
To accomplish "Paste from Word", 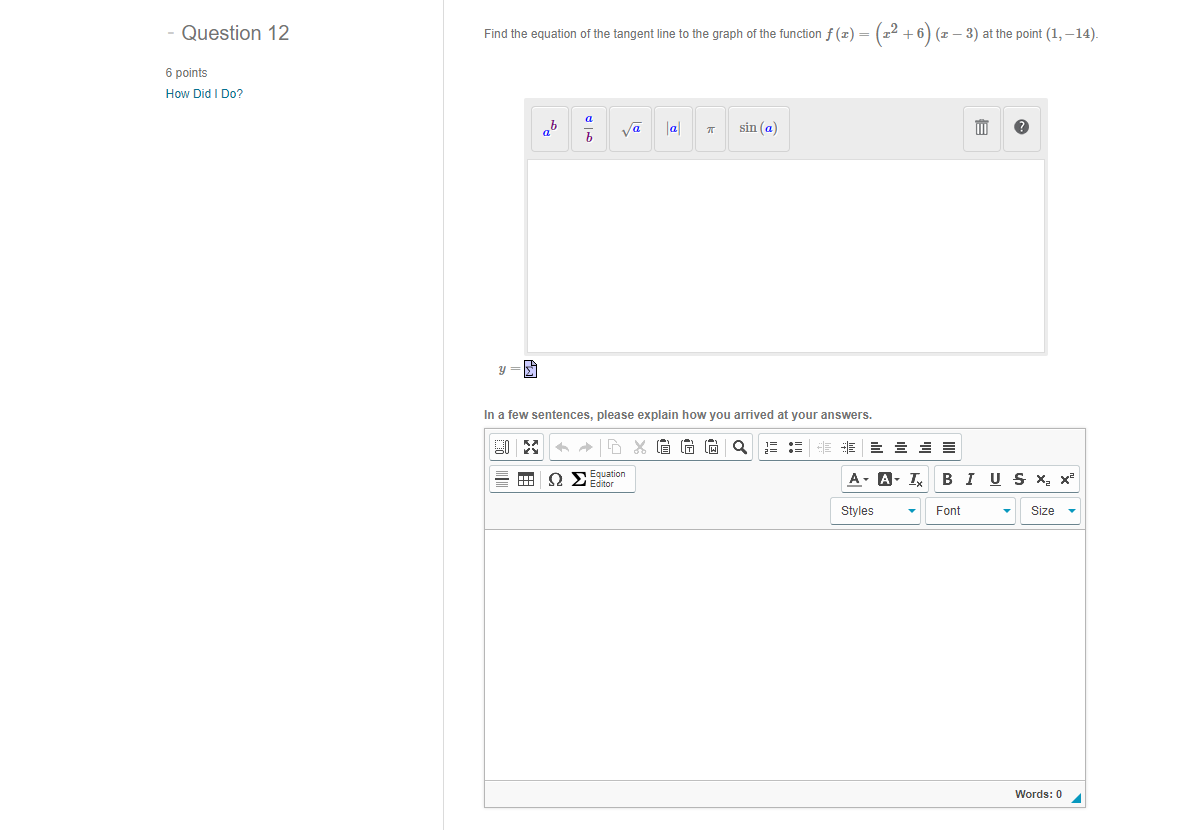I will click(x=712, y=447).
